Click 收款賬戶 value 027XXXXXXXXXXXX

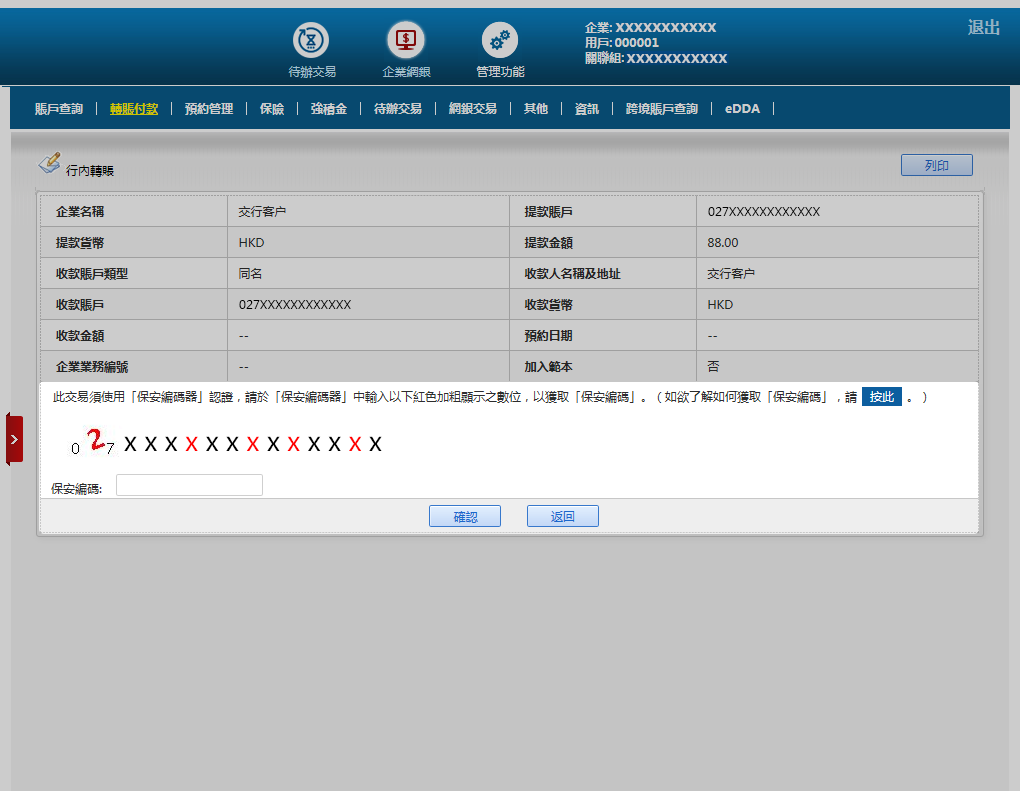pyautogui.click(x=295, y=304)
